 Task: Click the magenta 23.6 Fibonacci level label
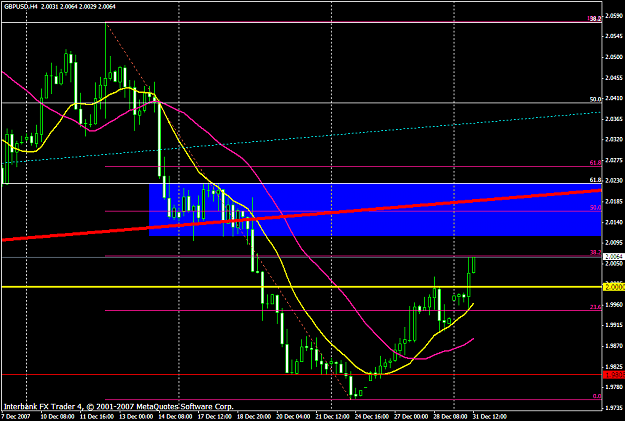click(596, 307)
